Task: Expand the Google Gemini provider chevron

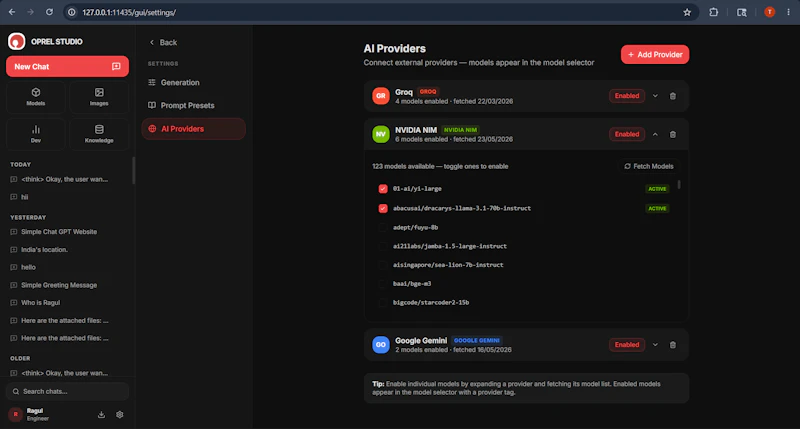Action: tap(655, 345)
